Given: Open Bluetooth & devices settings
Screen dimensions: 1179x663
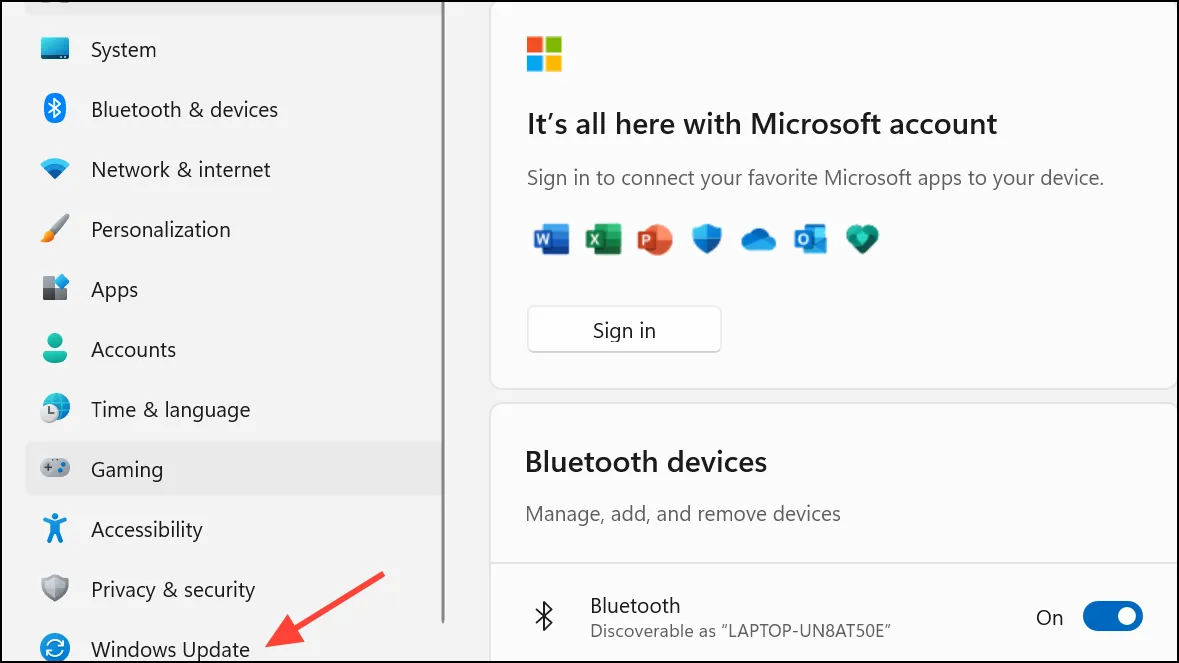Looking at the screenshot, I should [x=233, y=109].
